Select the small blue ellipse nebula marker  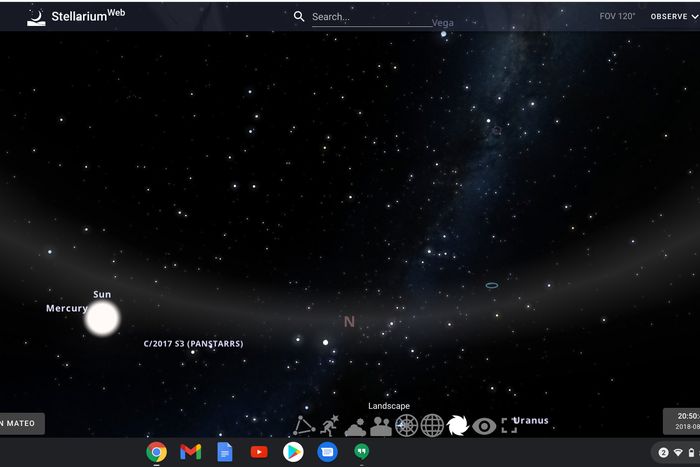(x=492, y=285)
